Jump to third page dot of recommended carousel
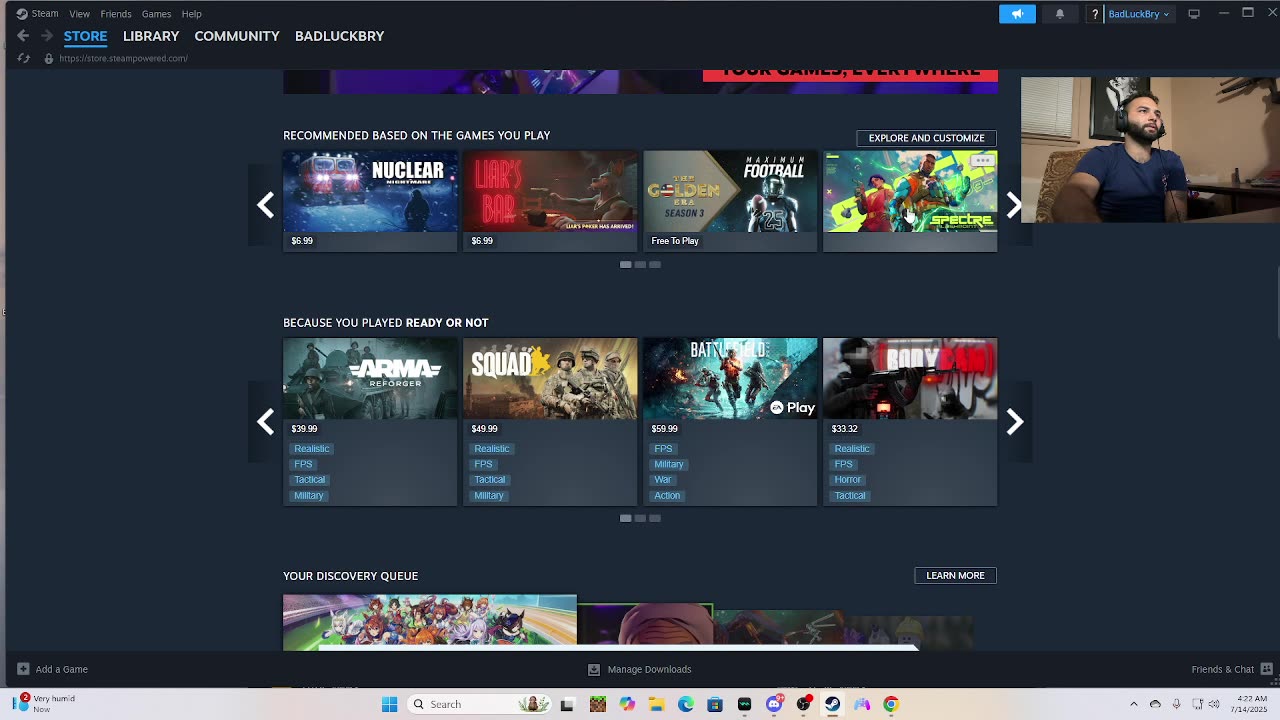This screenshot has height=720, width=1280. click(x=655, y=264)
